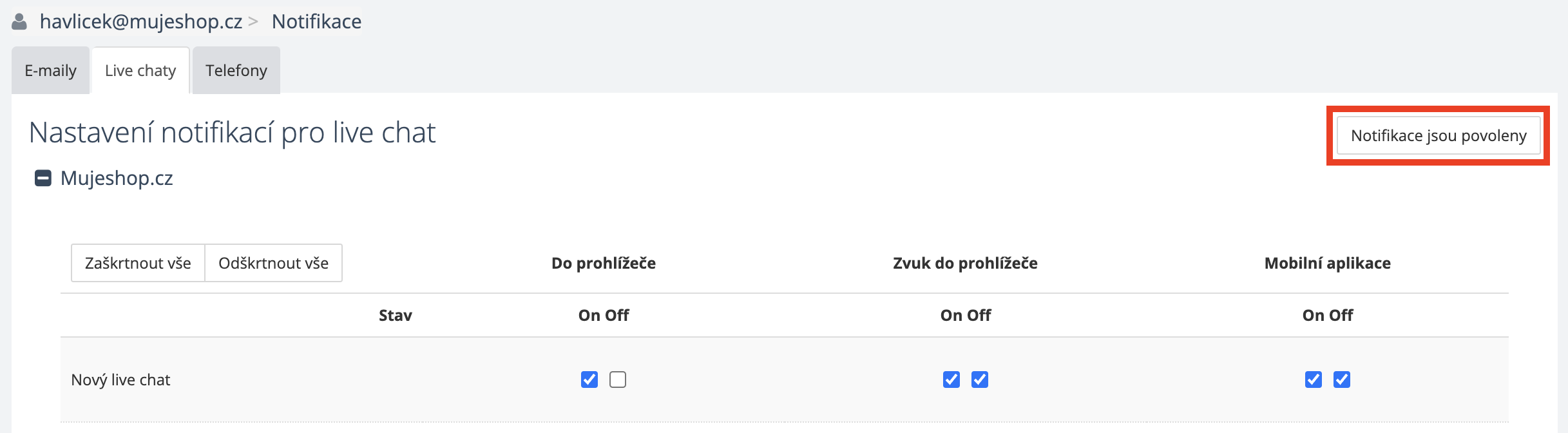Click the Mobilní aplikace column header
The image size is (1568, 433).
1327,264
